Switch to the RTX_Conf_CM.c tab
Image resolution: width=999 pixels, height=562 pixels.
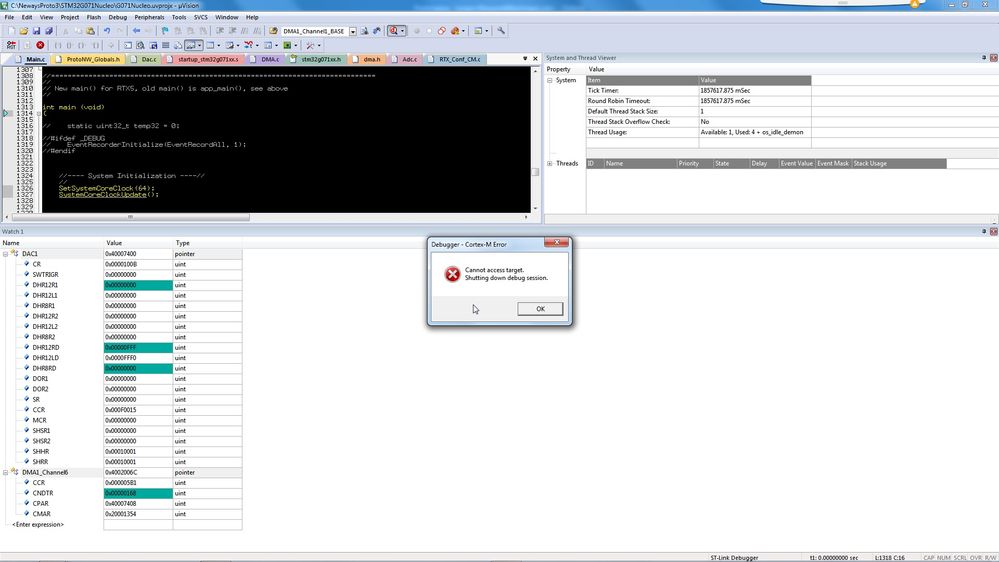click(x=455, y=59)
